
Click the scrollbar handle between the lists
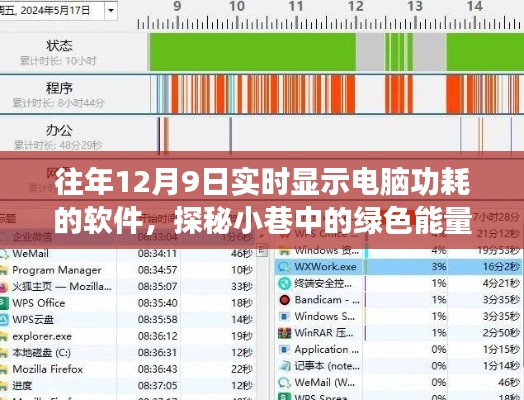[x=264, y=250]
